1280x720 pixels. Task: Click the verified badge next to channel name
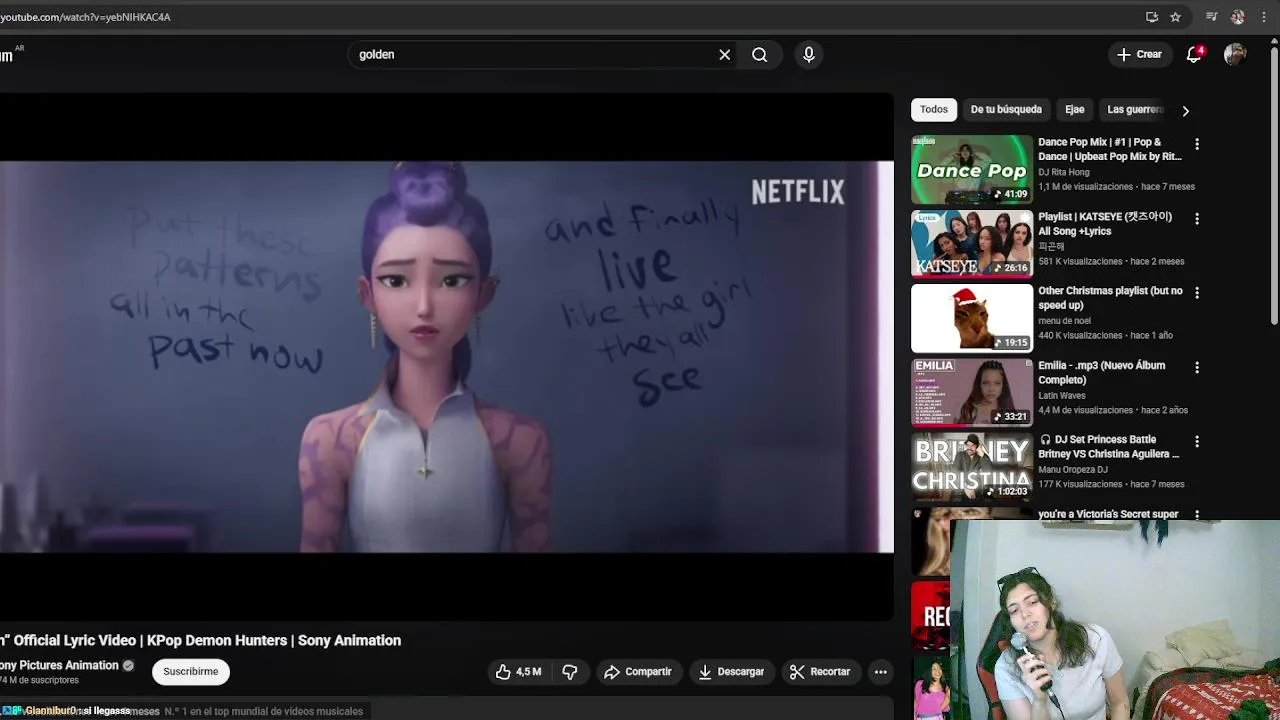coord(128,665)
